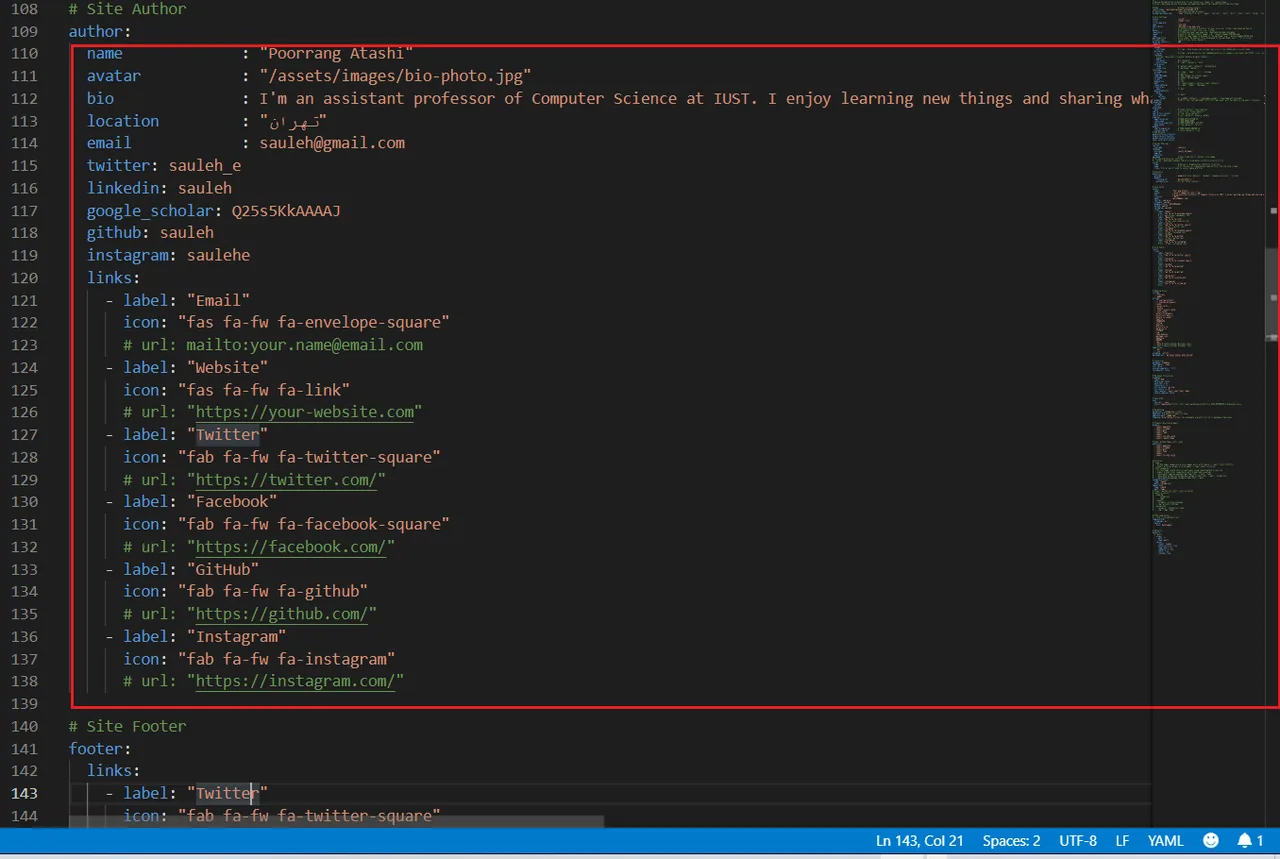Image resolution: width=1280 pixels, height=859 pixels.
Task: Place cursor on the "# Site Author" comment
Action: point(127,9)
